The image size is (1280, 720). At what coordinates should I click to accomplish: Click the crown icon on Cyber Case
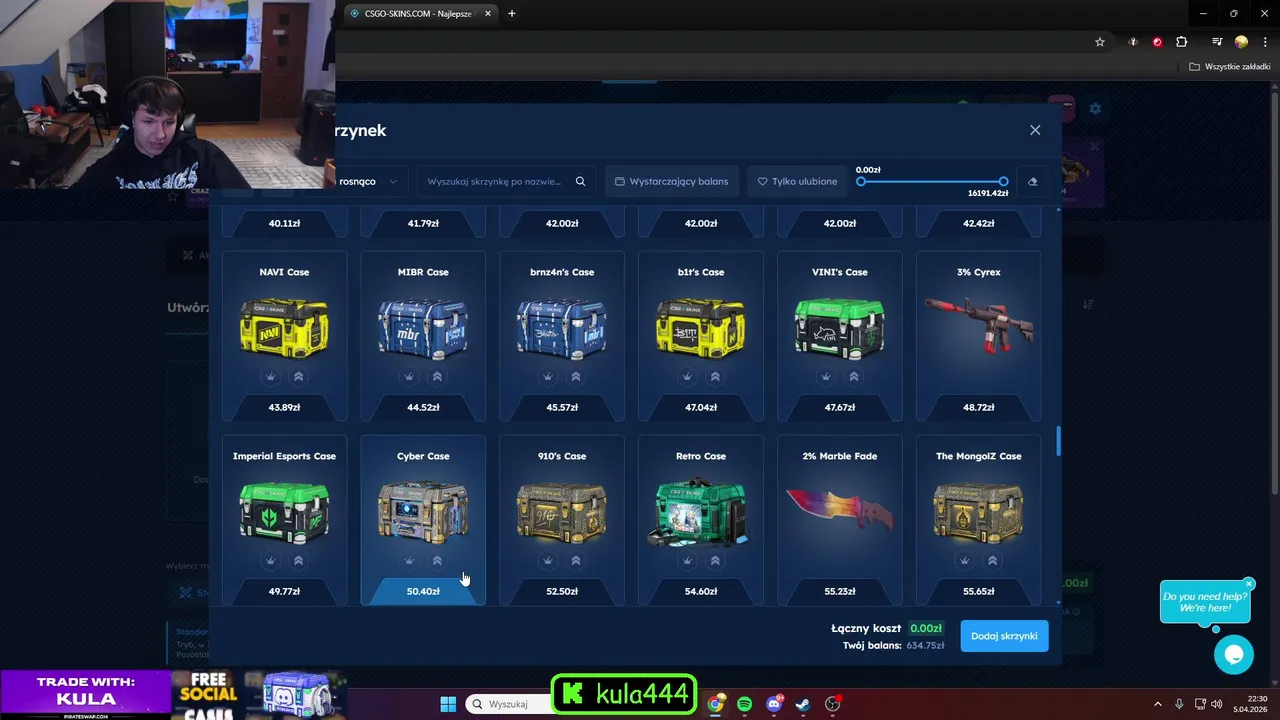point(409,561)
